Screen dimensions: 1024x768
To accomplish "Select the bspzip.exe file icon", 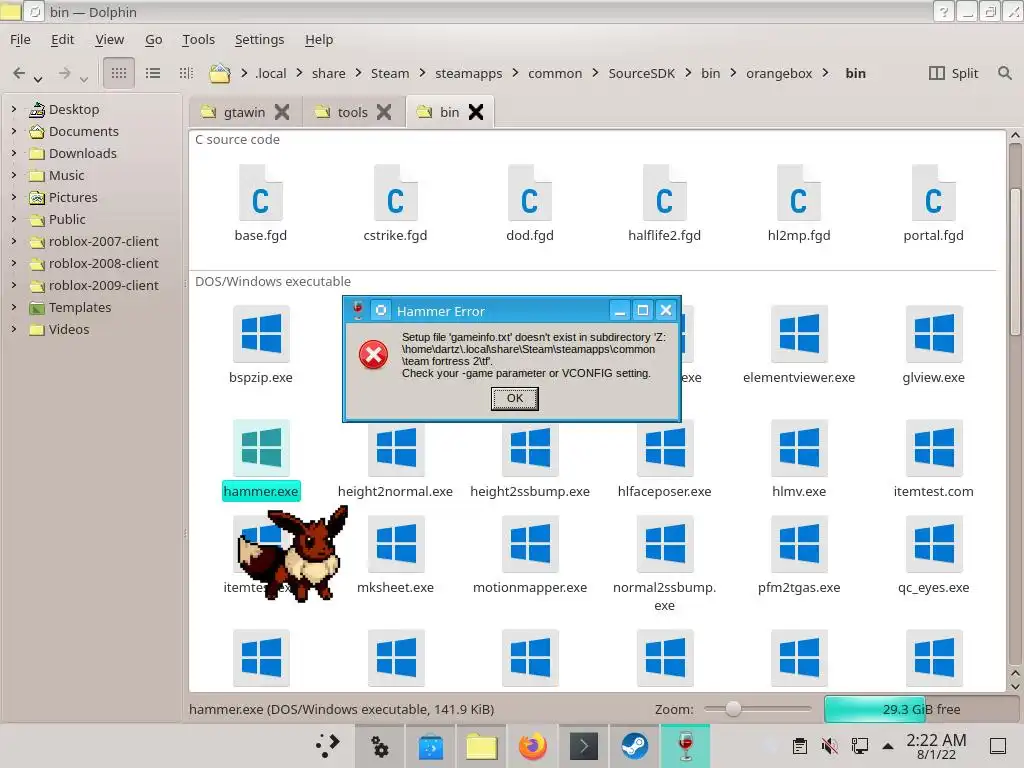I will [x=261, y=333].
